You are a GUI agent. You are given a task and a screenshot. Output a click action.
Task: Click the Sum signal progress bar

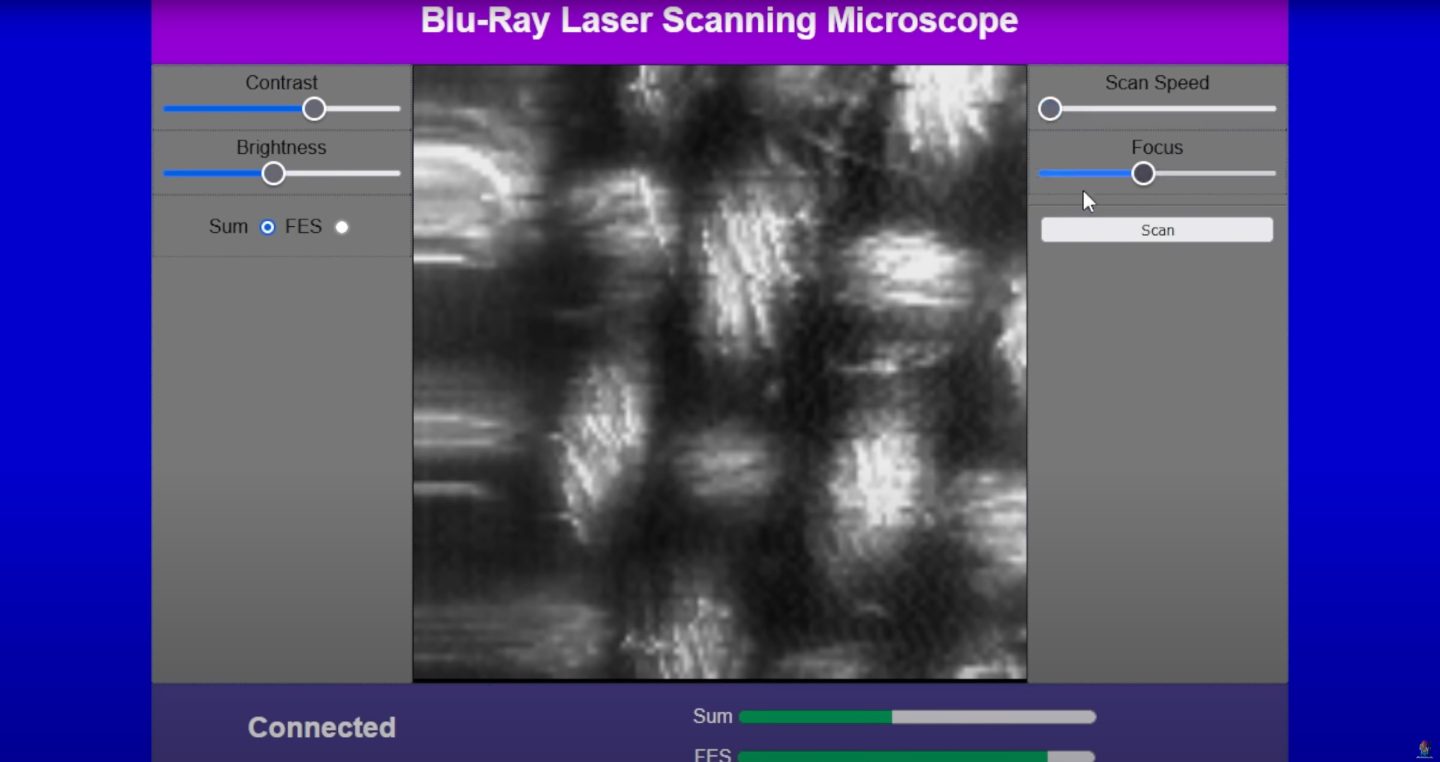coord(917,716)
